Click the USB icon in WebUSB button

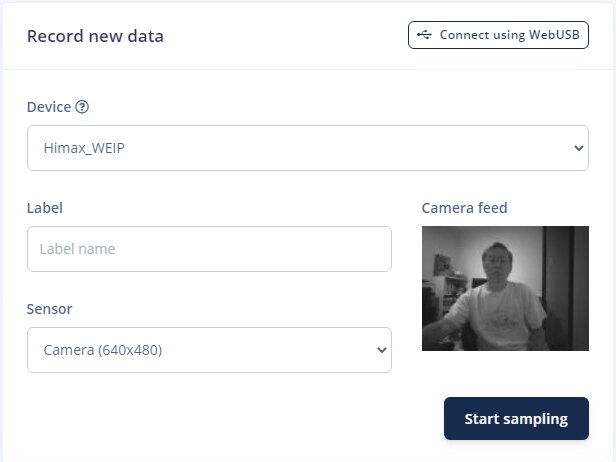(x=425, y=35)
